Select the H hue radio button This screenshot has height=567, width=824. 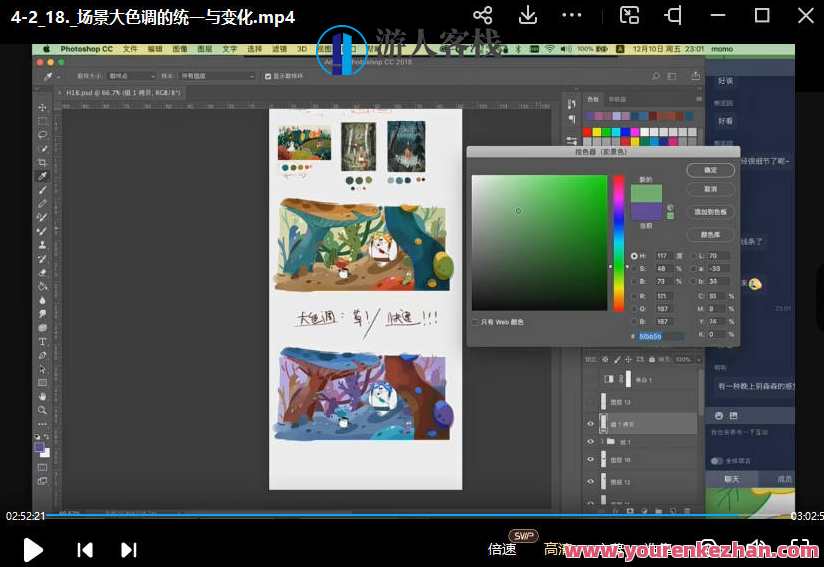coord(634,256)
